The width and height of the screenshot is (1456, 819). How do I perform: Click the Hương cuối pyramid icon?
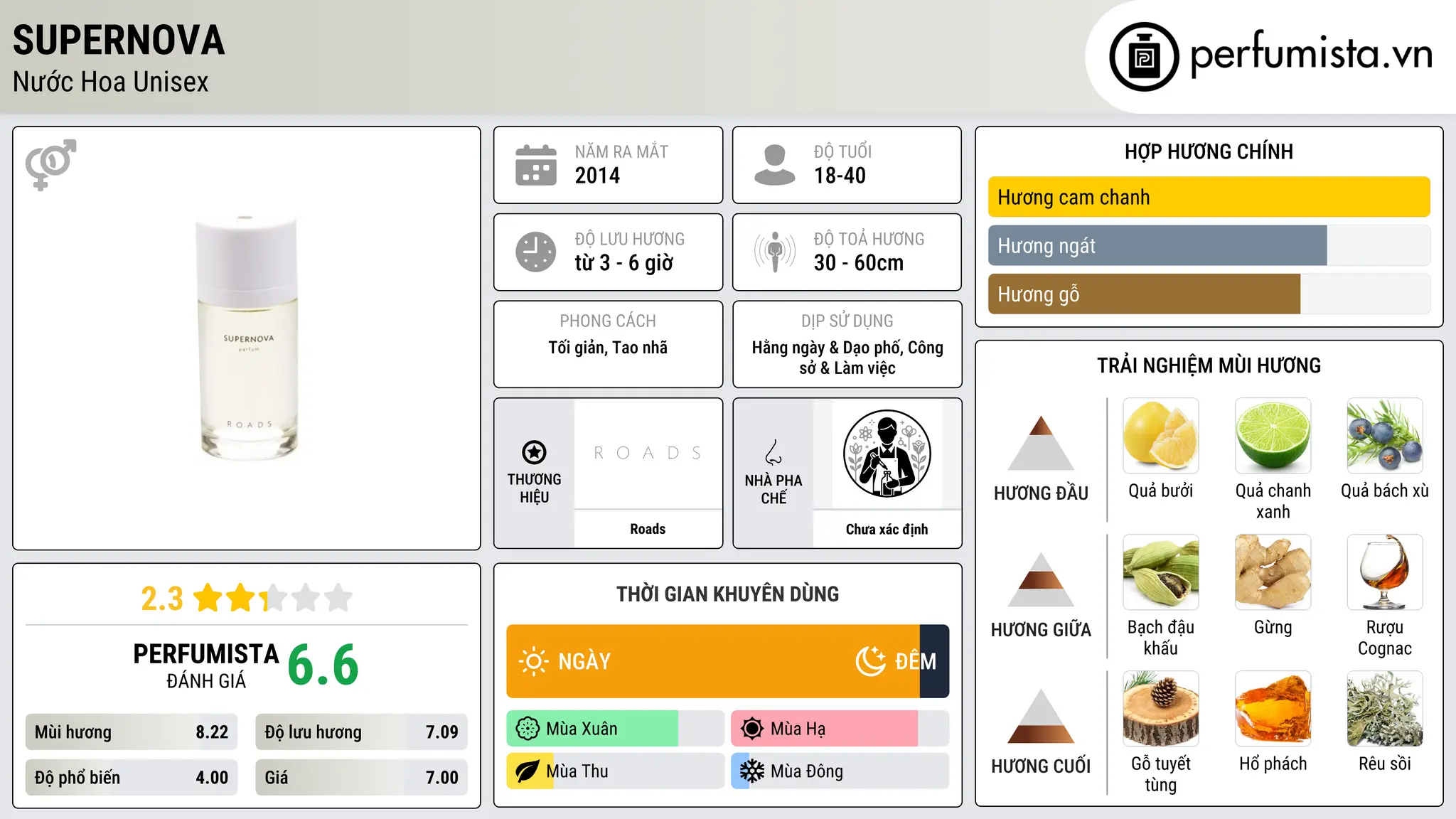[1041, 716]
